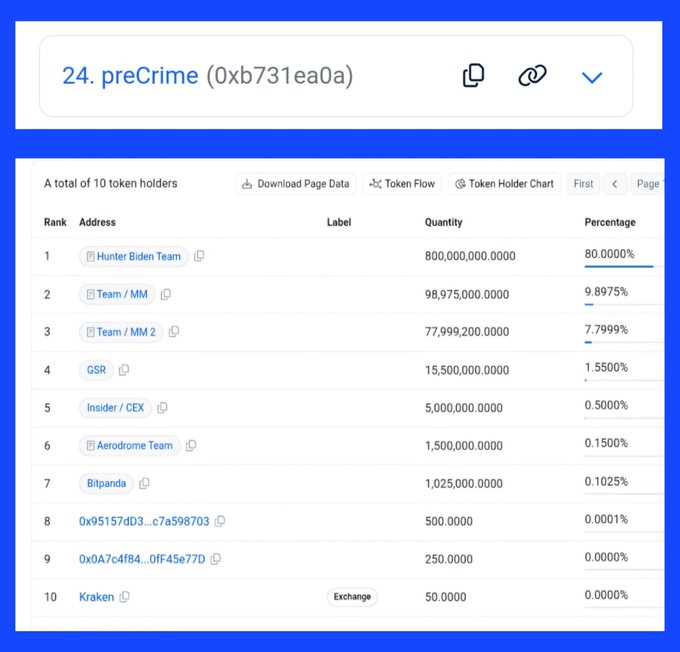The width and height of the screenshot is (680, 652).
Task: Copy address next to Team / MM 2
Action: pos(174,331)
